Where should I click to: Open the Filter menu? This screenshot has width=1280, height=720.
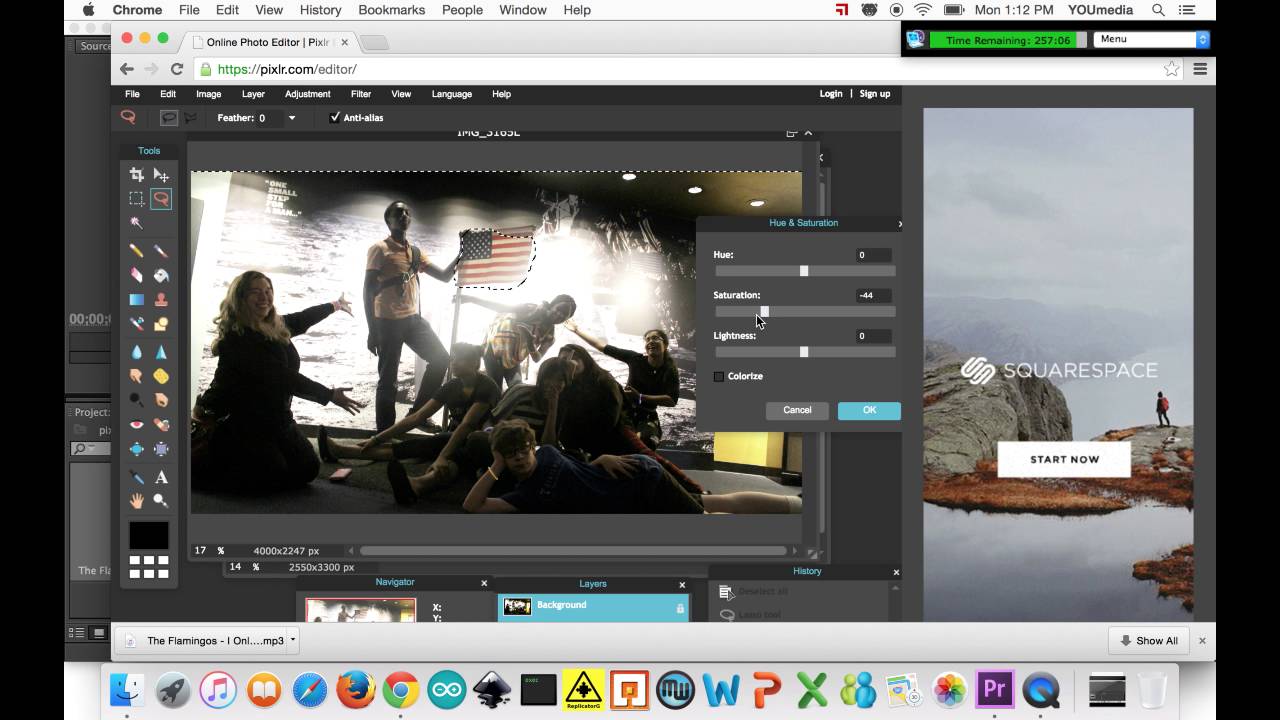point(361,94)
